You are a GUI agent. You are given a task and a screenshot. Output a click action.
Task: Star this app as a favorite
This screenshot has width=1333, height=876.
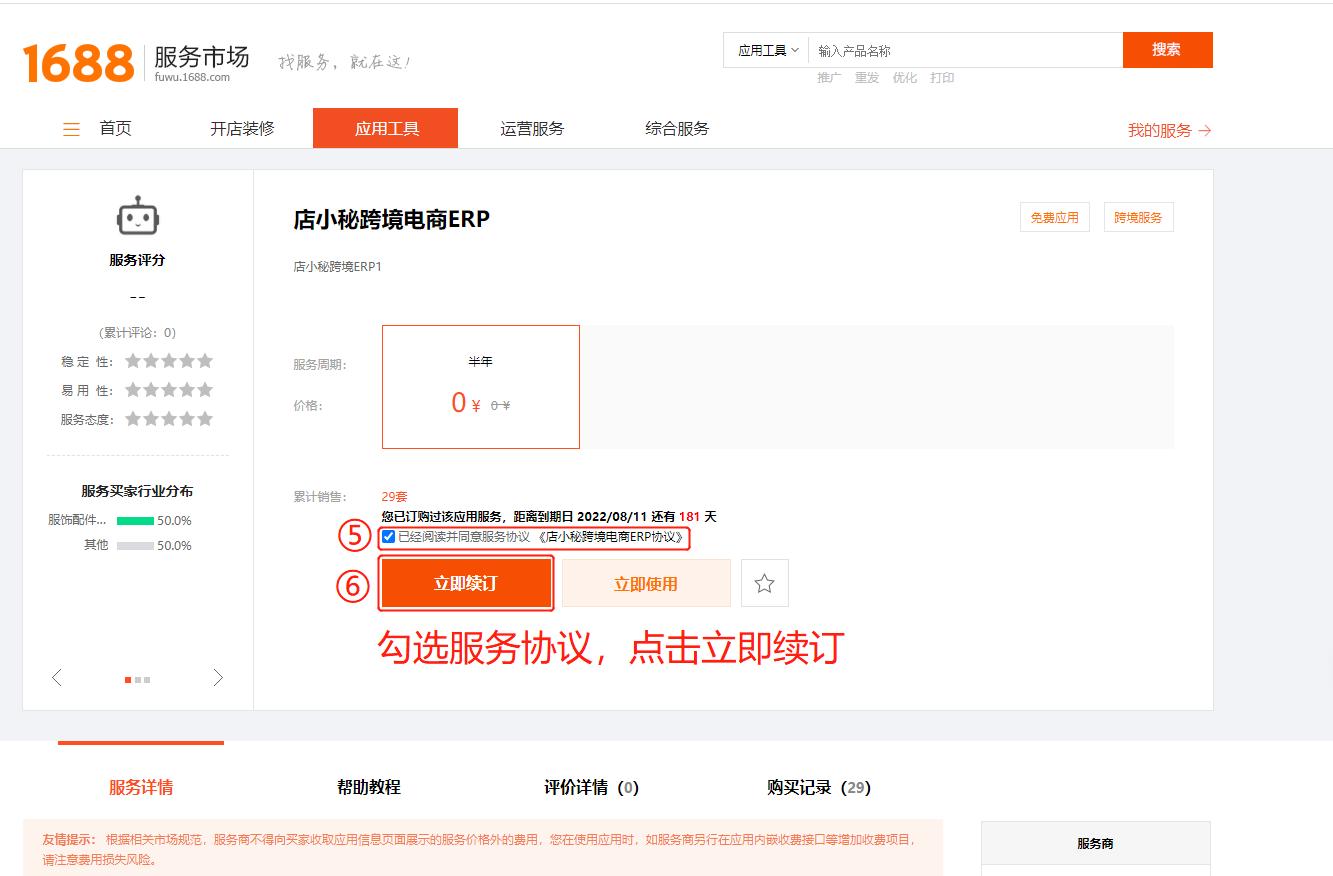coord(764,582)
